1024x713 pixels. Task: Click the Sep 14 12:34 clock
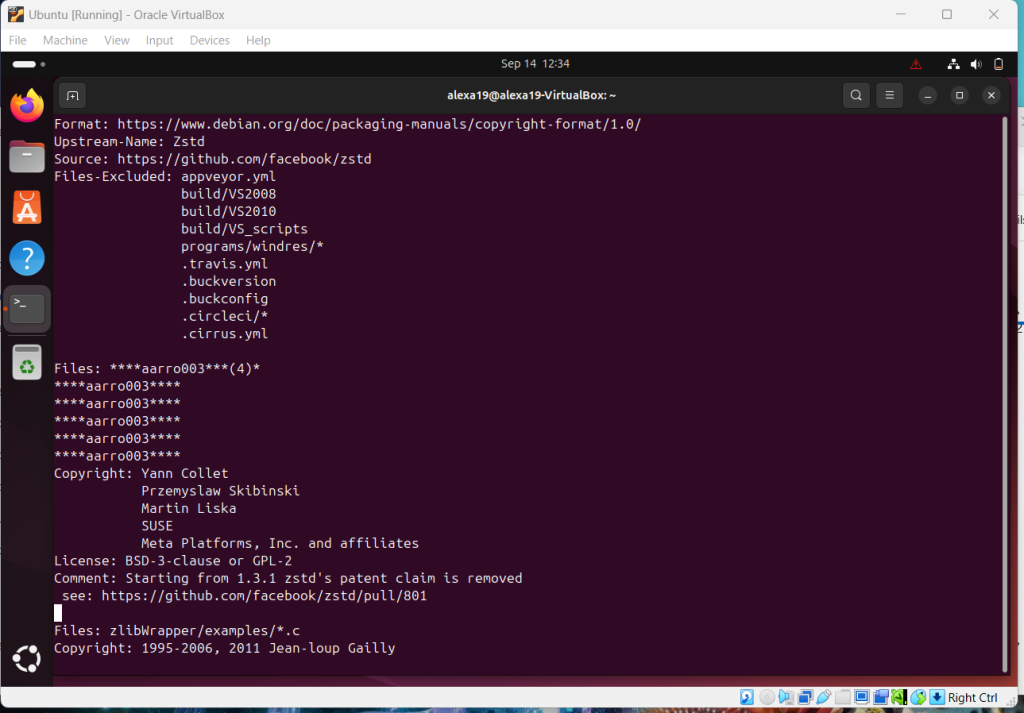535,64
